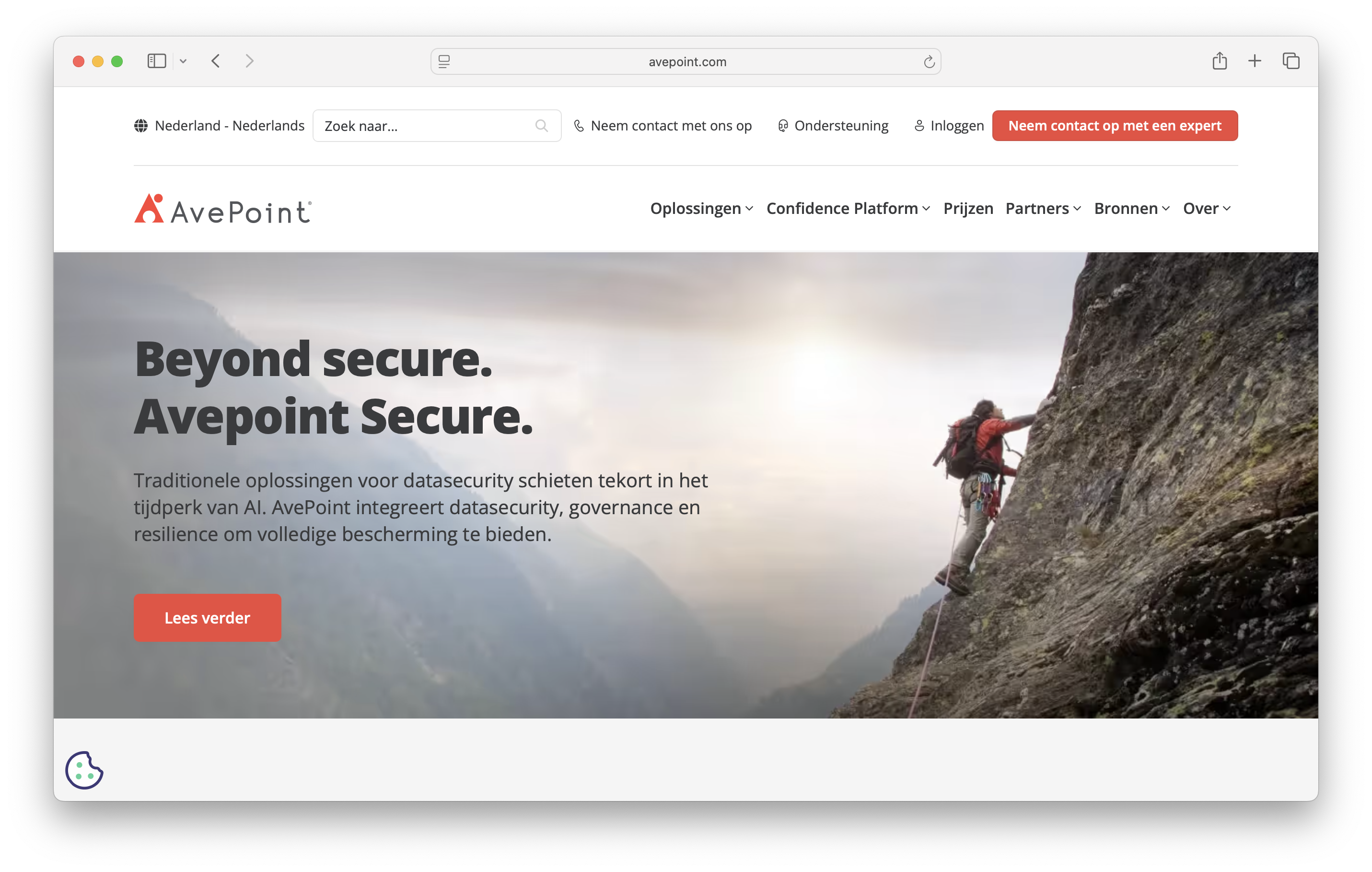Reload the page in Safari
Image resolution: width=1372 pixels, height=872 pixels.
pos(929,61)
